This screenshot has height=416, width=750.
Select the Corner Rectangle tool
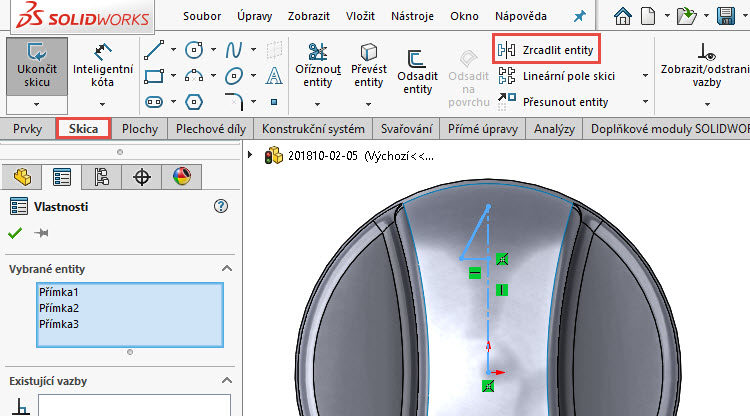[x=154, y=76]
